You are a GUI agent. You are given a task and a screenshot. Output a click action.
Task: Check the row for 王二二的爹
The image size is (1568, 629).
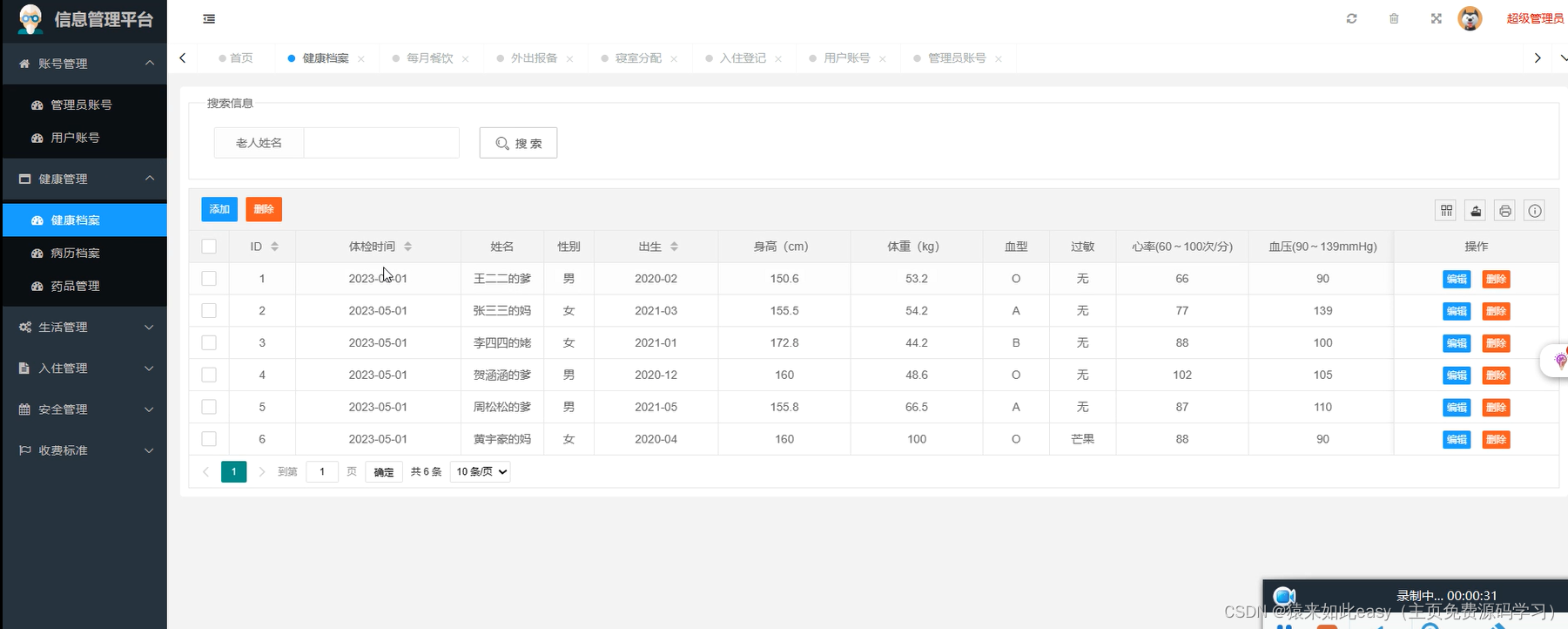point(209,279)
